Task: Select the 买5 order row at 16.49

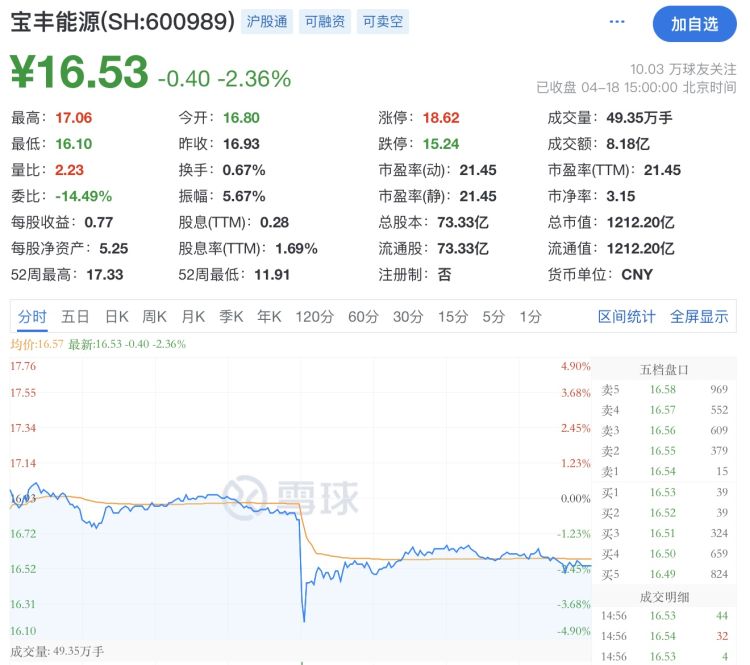Action: (x=664, y=574)
